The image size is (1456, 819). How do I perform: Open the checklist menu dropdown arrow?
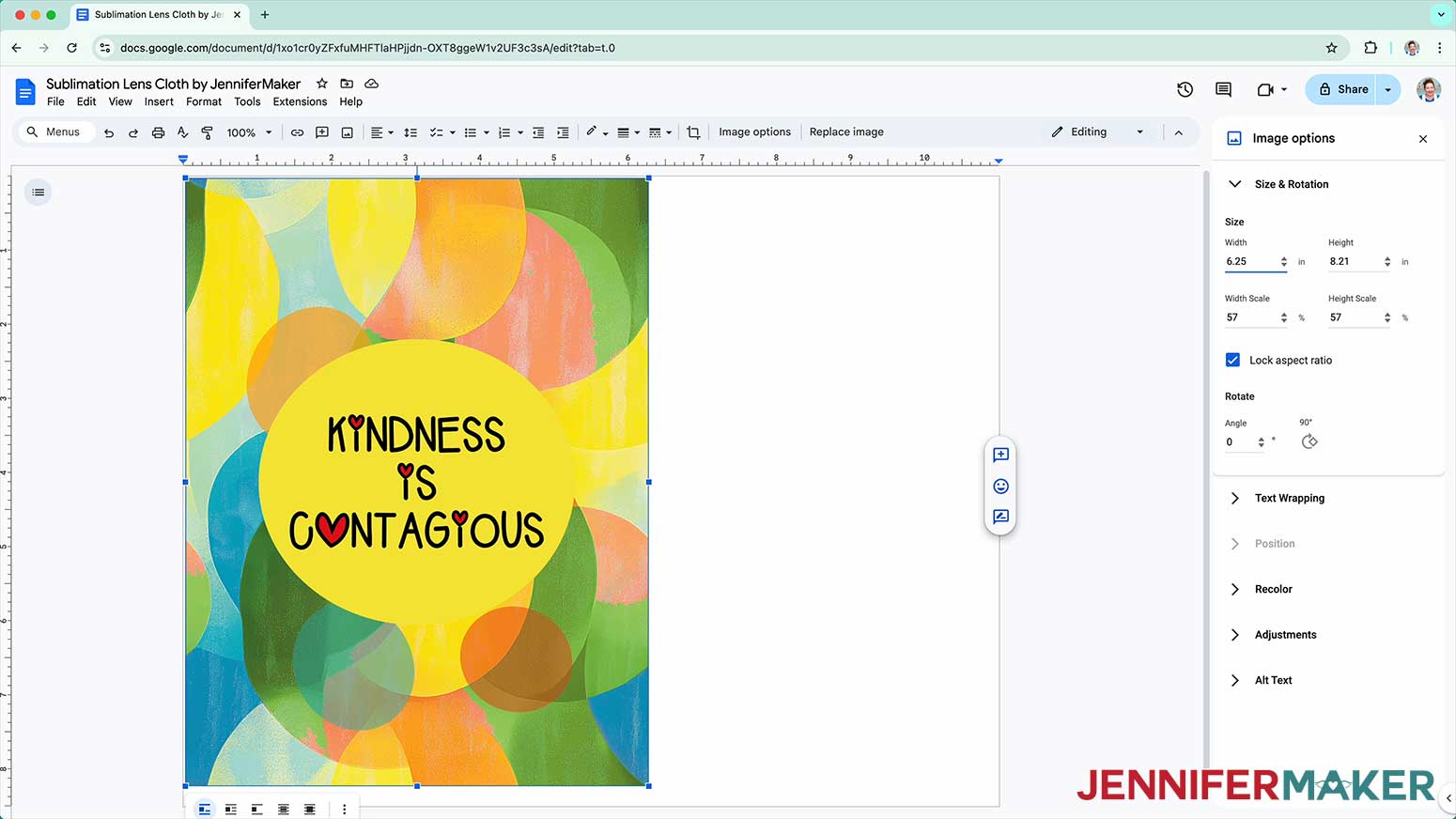[x=453, y=132]
